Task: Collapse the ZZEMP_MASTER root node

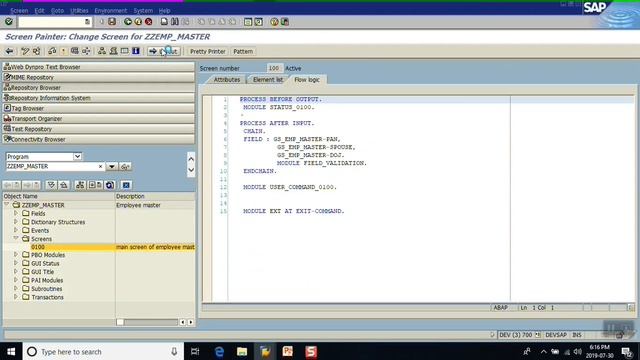Action: click(7, 204)
